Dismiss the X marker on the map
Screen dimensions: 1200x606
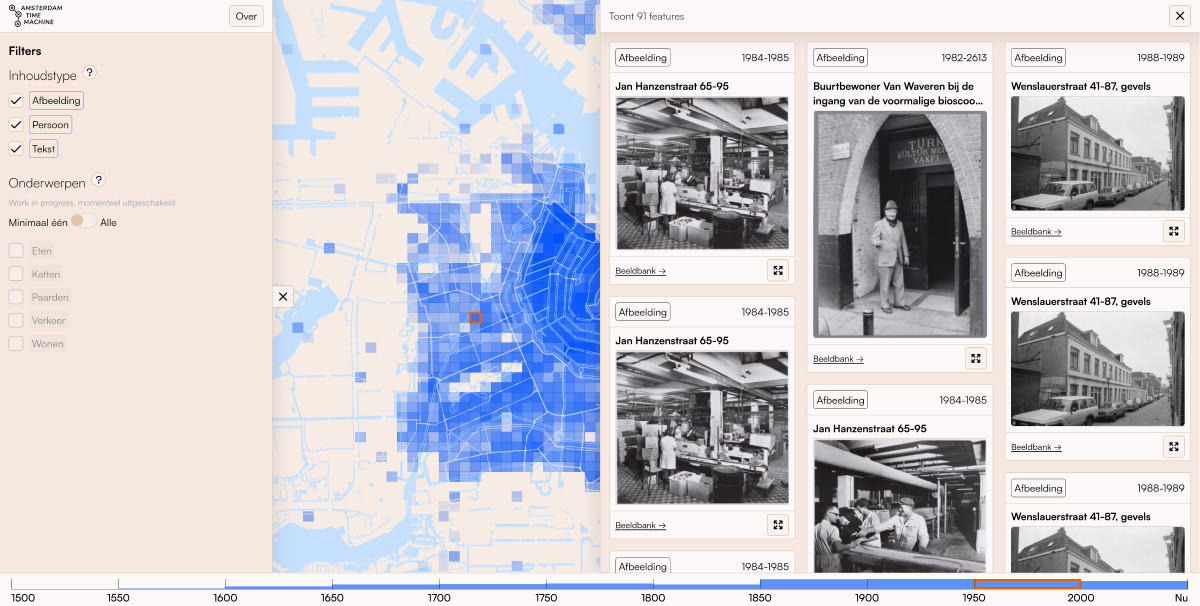pos(283,296)
